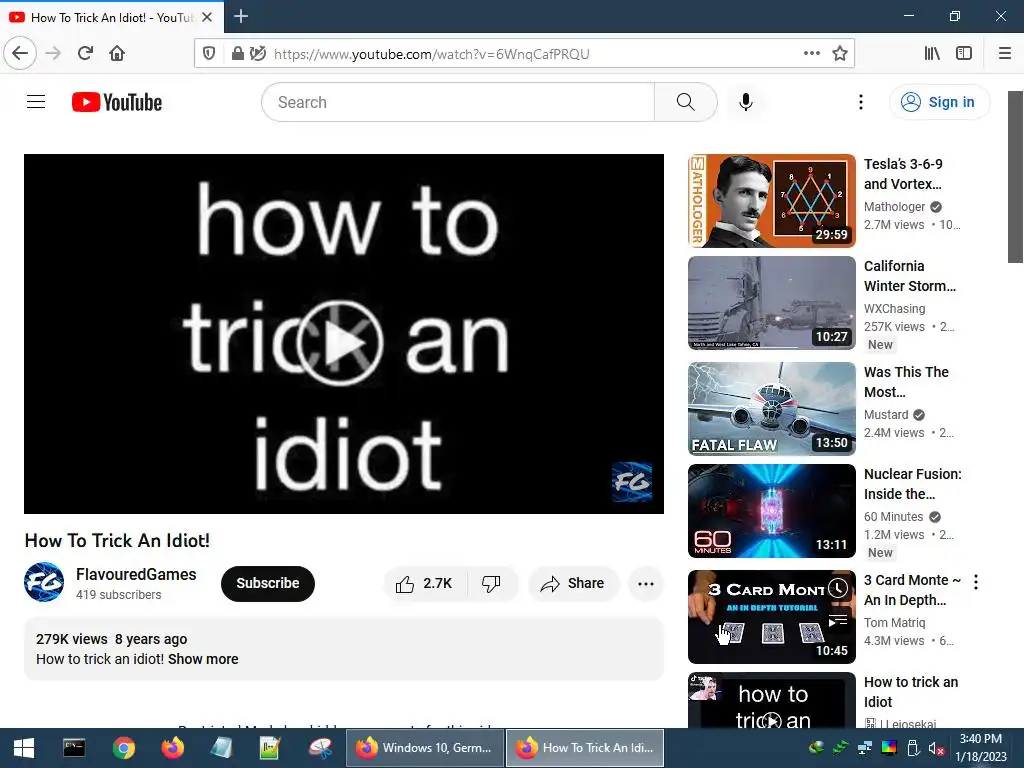Click the FG channel watermark in the video

pos(632,482)
